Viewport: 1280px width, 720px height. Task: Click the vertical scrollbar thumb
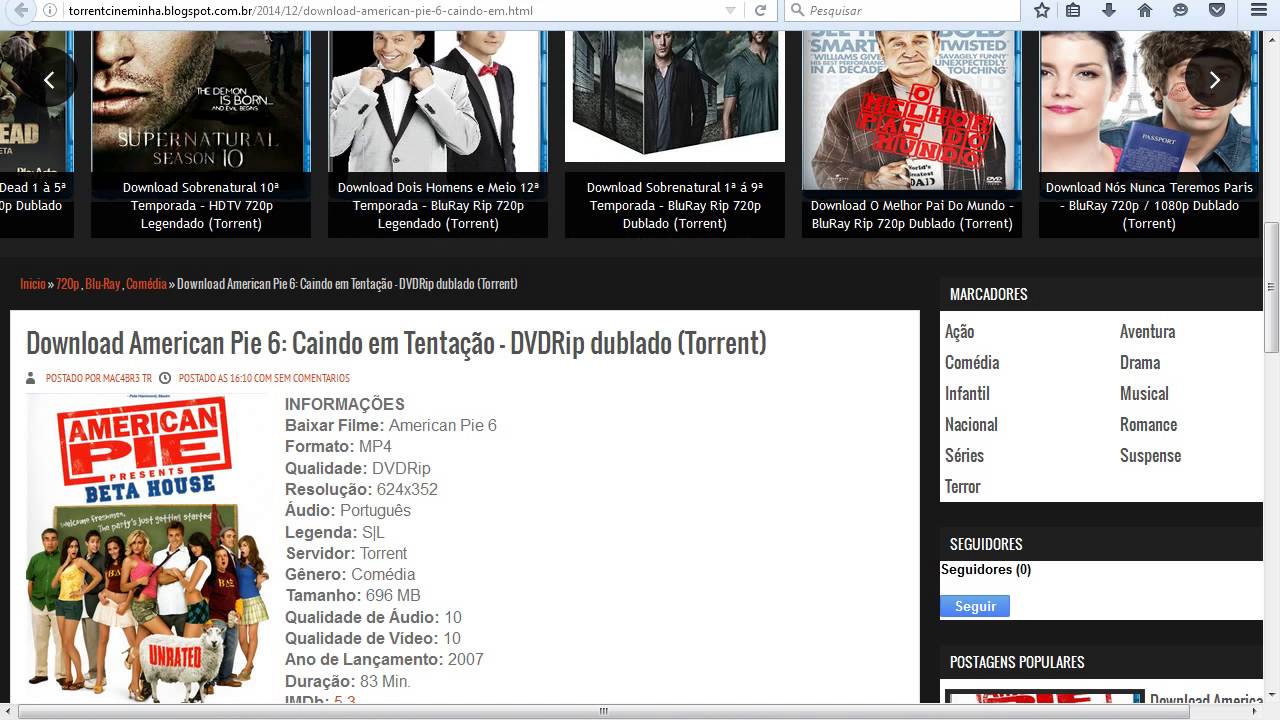(1271, 287)
